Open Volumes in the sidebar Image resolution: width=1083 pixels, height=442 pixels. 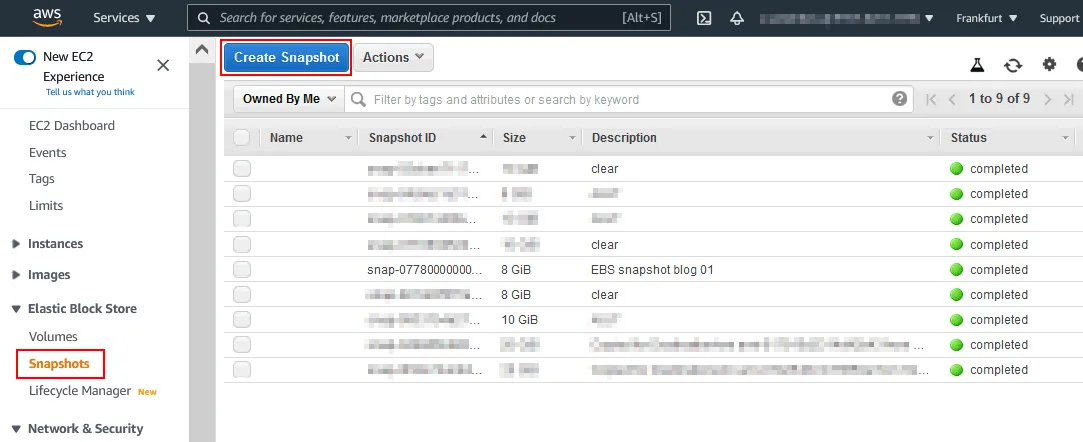pyautogui.click(x=53, y=337)
